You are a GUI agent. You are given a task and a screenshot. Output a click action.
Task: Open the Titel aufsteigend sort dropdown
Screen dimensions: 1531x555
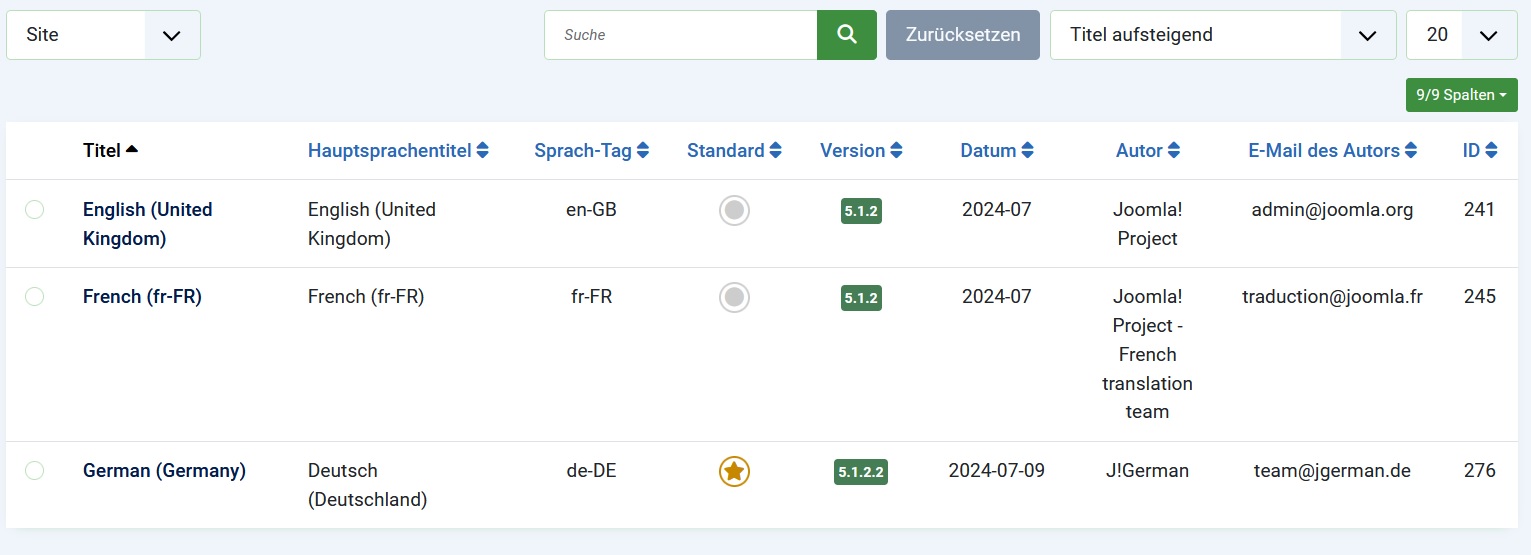pyautogui.click(x=1223, y=35)
